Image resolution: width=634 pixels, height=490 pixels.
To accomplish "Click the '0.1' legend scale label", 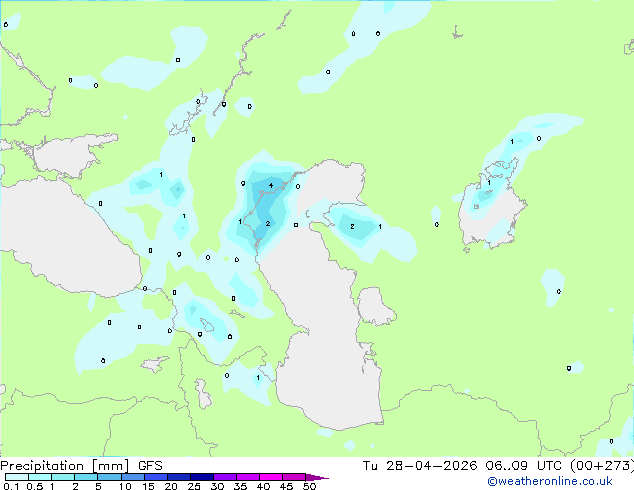I will (x=11, y=486).
